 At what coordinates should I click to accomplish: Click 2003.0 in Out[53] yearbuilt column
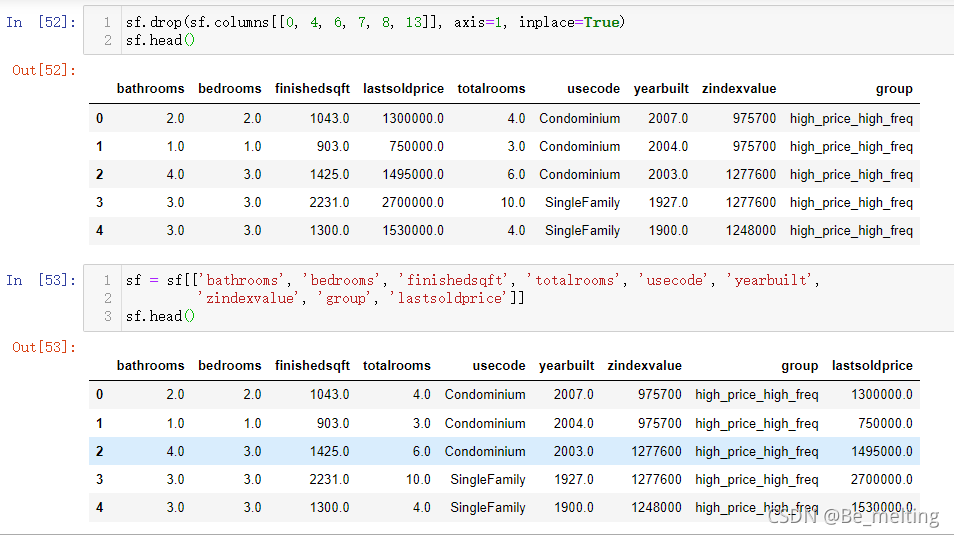click(574, 452)
